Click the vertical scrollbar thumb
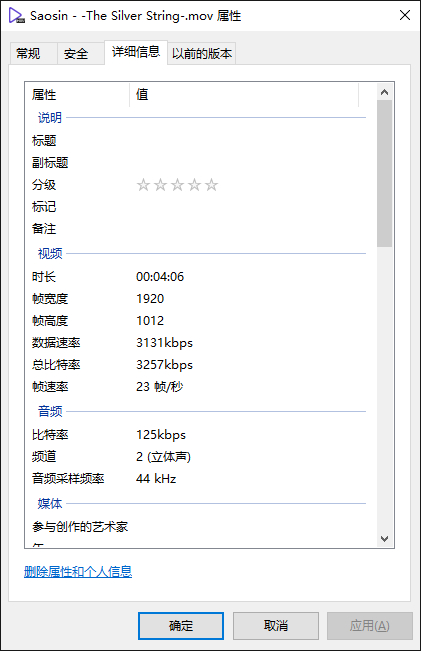This screenshot has width=421, height=651. [x=384, y=174]
